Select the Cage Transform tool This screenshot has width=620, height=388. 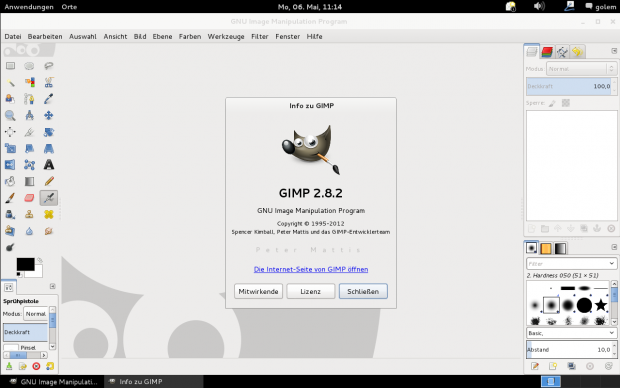29,165
